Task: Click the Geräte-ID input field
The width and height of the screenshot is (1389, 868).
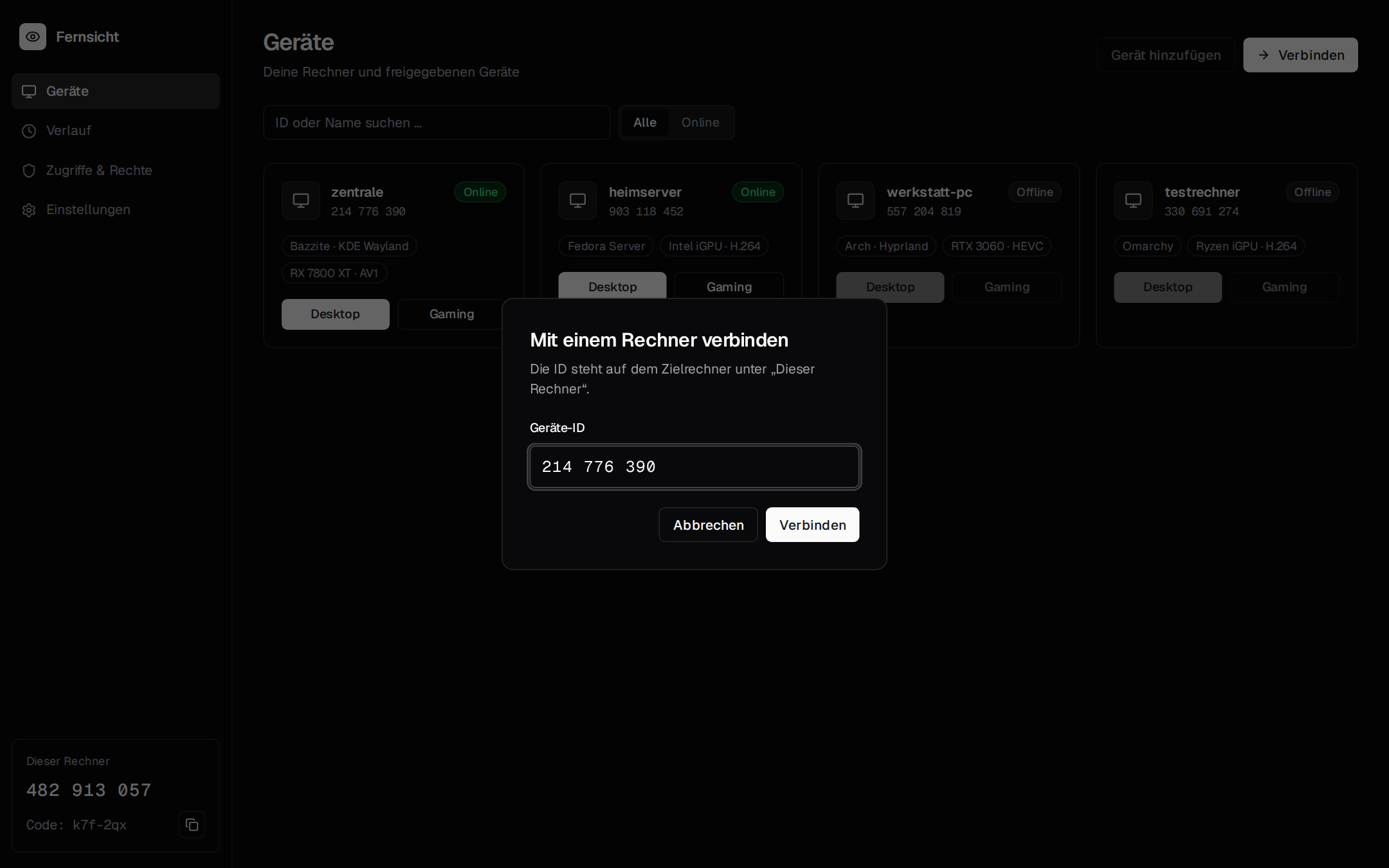Action: click(694, 467)
